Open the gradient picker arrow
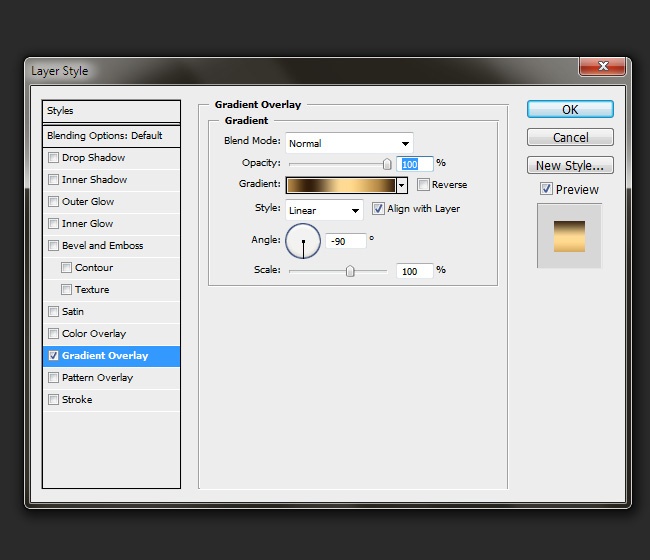Screen dimensions: 650x560 (x=402, y=185)
